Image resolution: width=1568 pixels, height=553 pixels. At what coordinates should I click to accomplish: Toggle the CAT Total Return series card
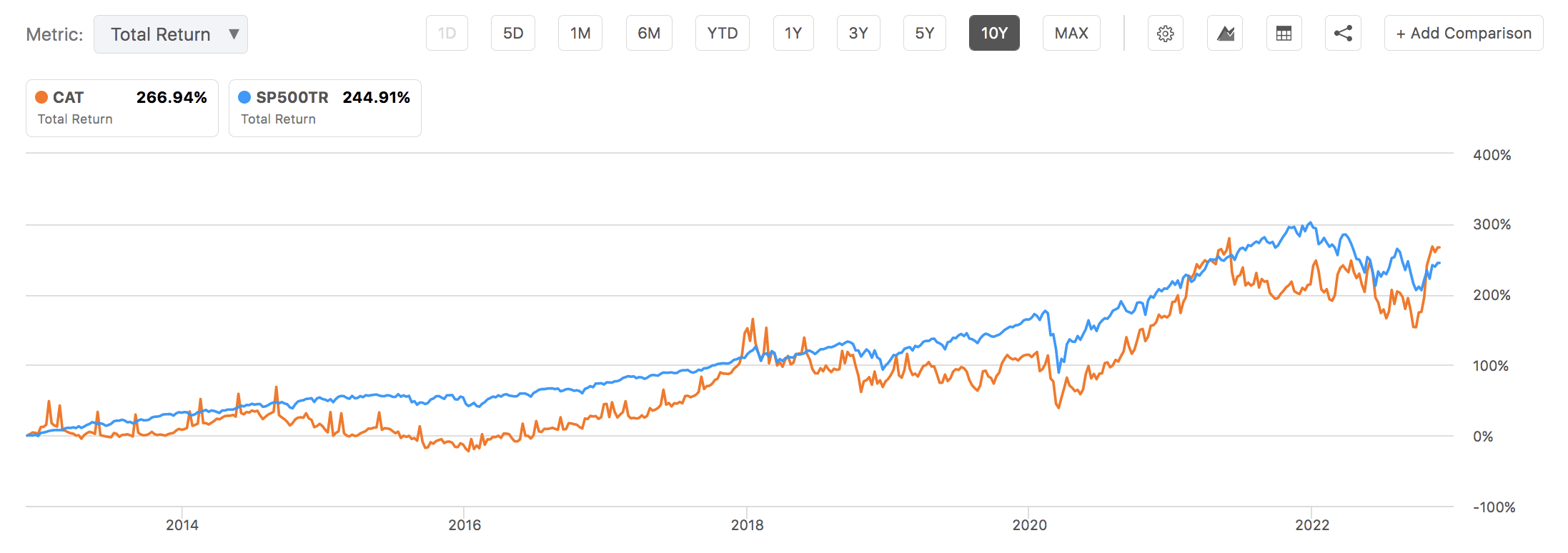coord(122,108)
